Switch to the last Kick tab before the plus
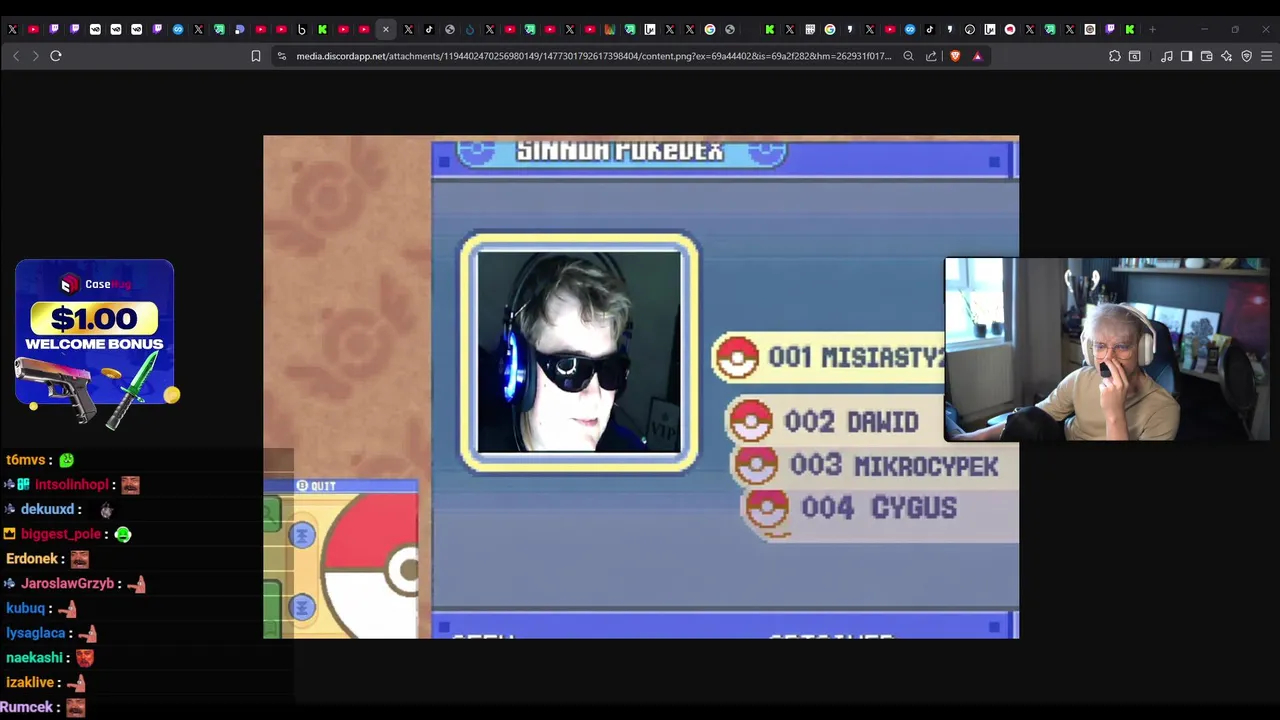The image size is (1280, 720). click(1130, 29)
